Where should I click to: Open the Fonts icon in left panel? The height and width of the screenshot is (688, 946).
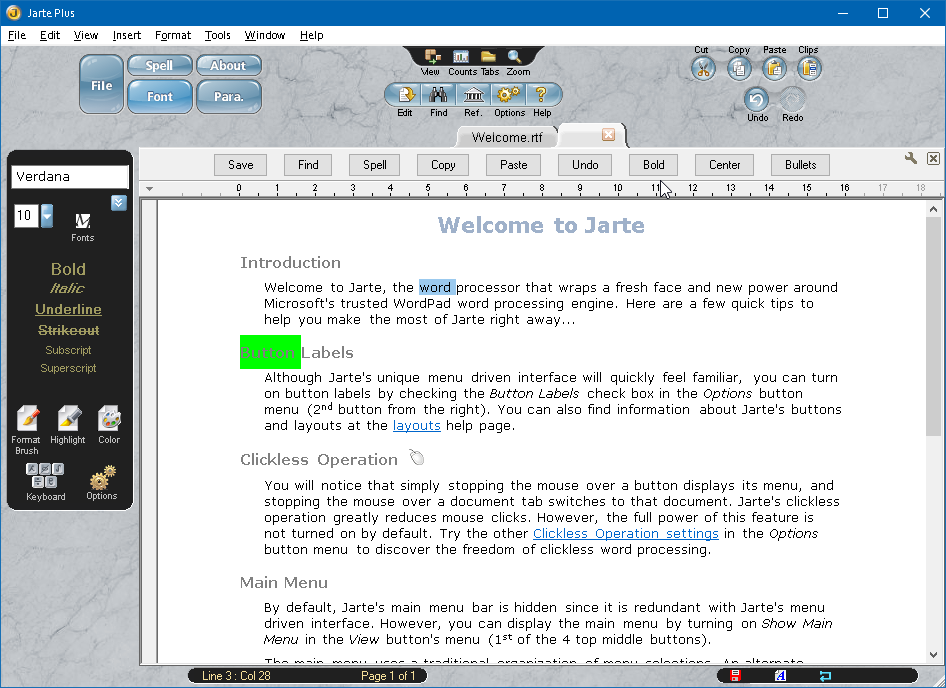pos(83,221)
